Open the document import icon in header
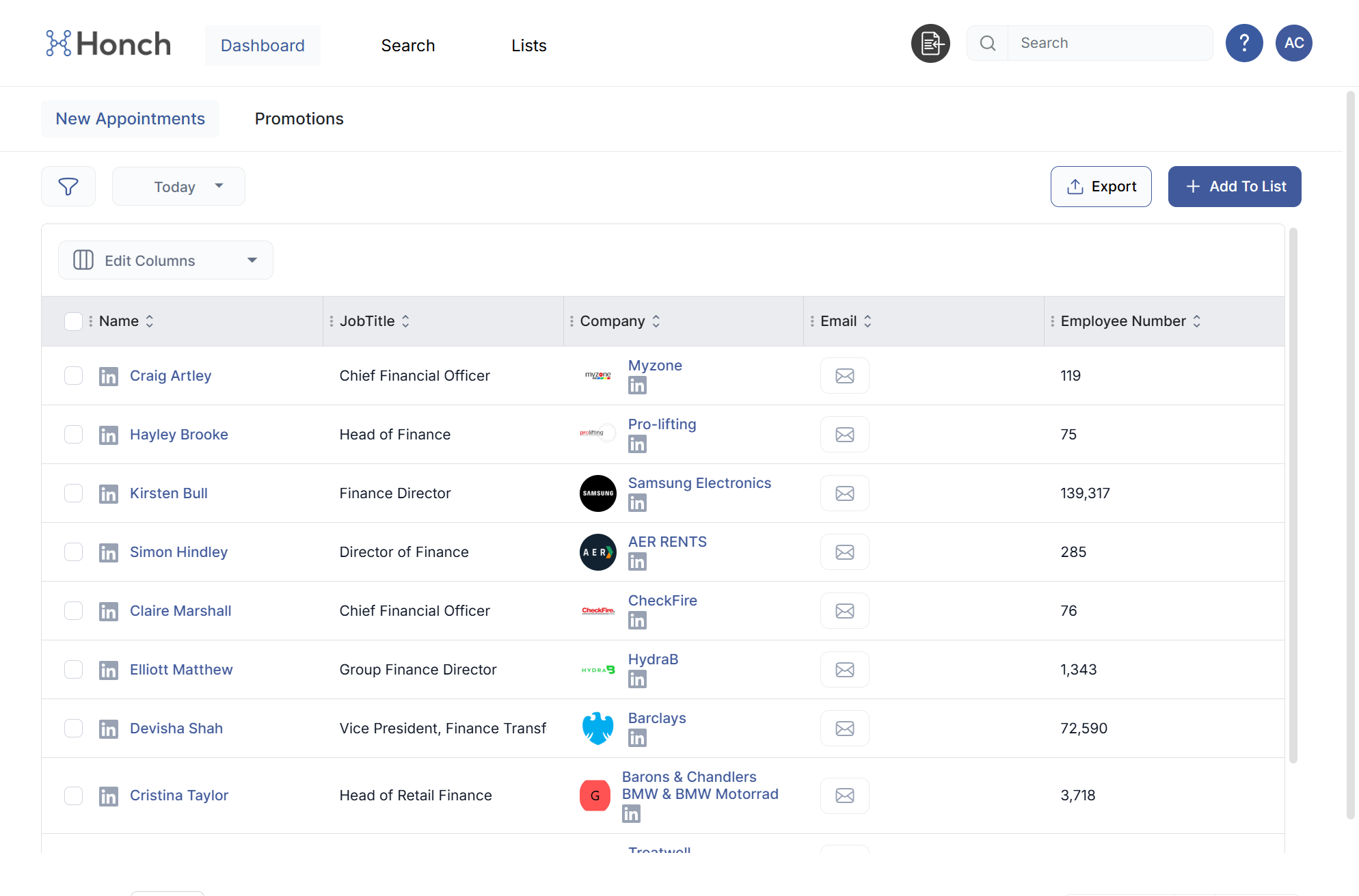 [x=930, y=44]
